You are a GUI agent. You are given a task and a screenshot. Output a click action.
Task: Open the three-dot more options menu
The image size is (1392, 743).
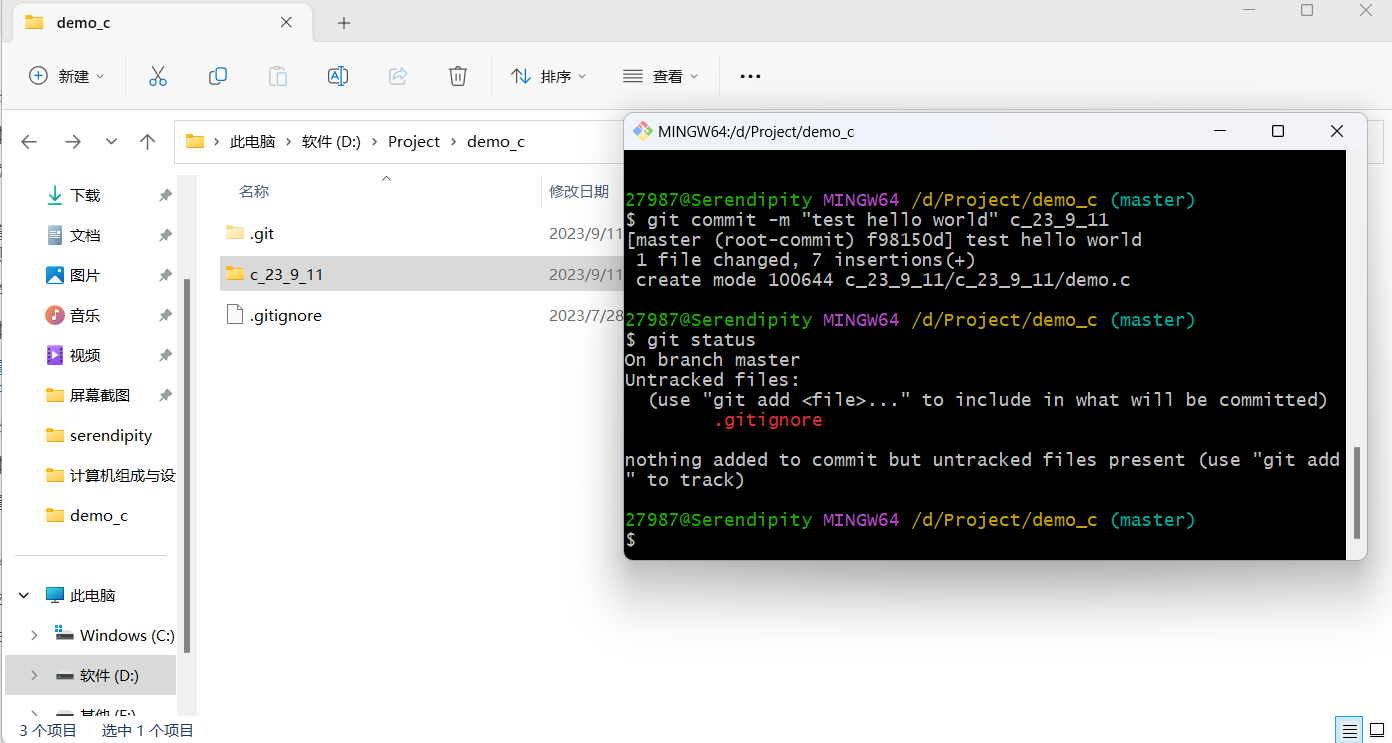pos(750,76)
